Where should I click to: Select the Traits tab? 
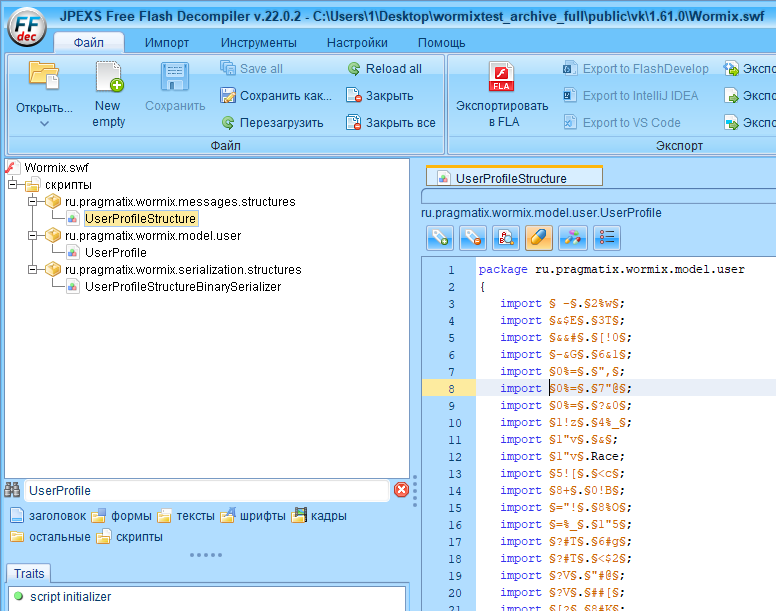coord(29,573)
